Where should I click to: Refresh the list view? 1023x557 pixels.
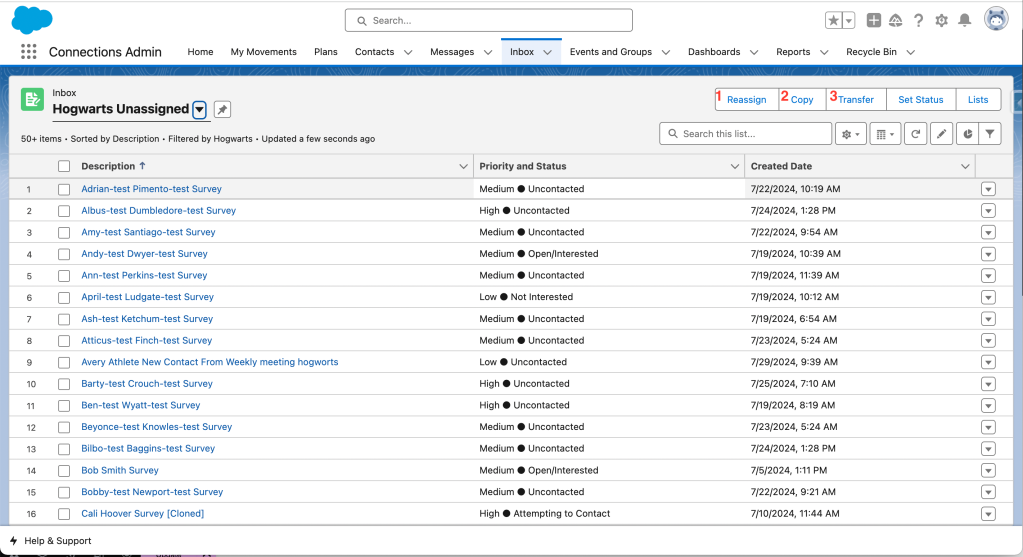tap(915, 133)
